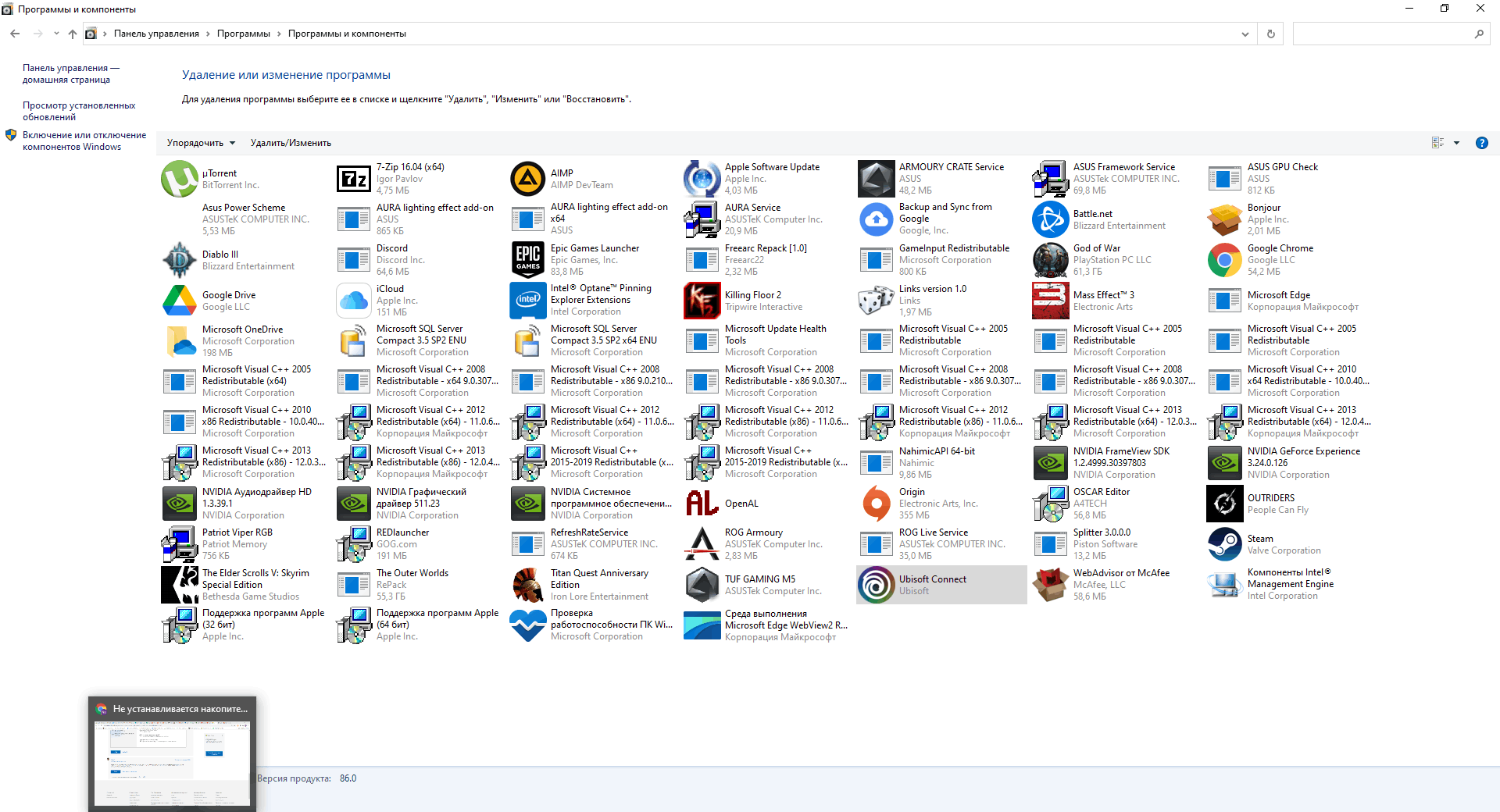
Task: Select the WebAdvisor McAfee icon
Action: point(1051,585)
